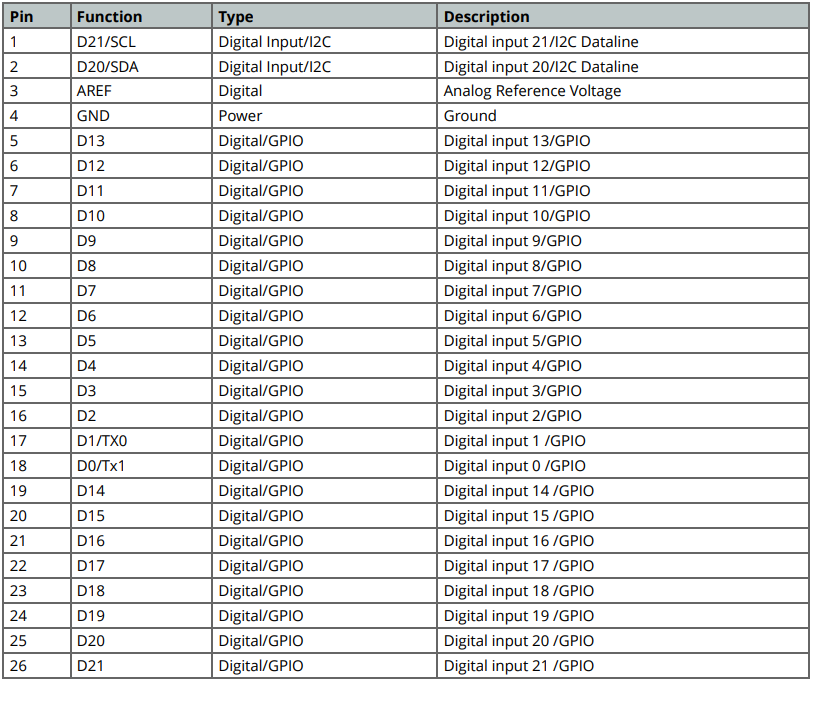Screen dimensions: 814x705
Task: Click the Power type cell
Action: (324, 116)
